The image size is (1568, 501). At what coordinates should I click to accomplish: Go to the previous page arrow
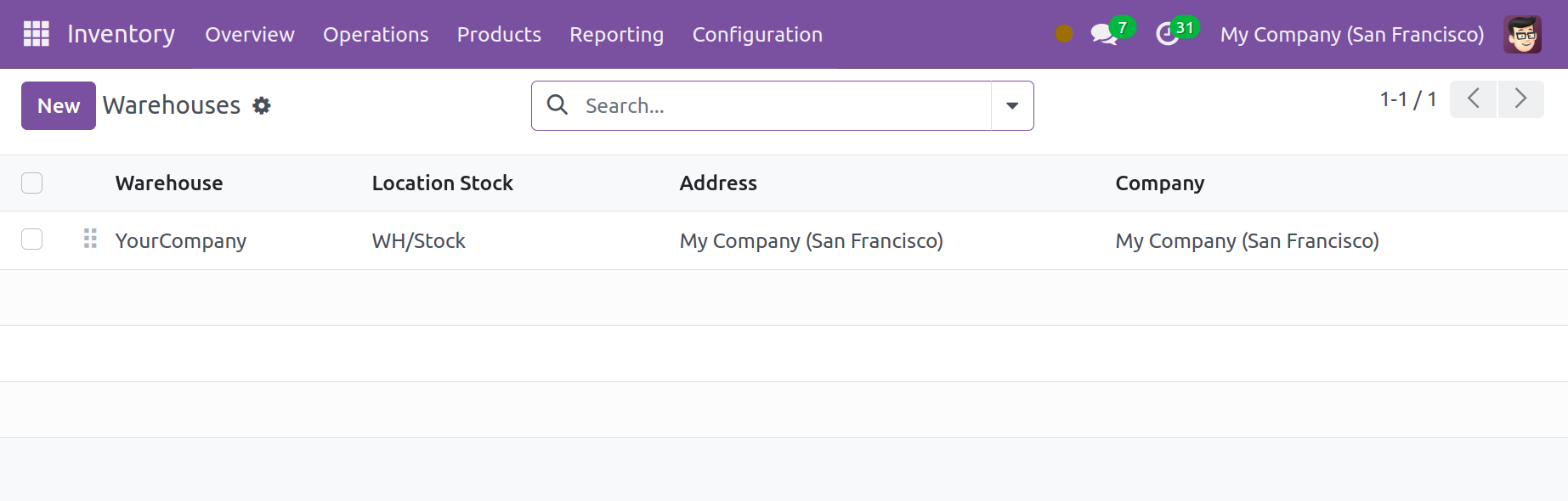[x=1473, y=99]
